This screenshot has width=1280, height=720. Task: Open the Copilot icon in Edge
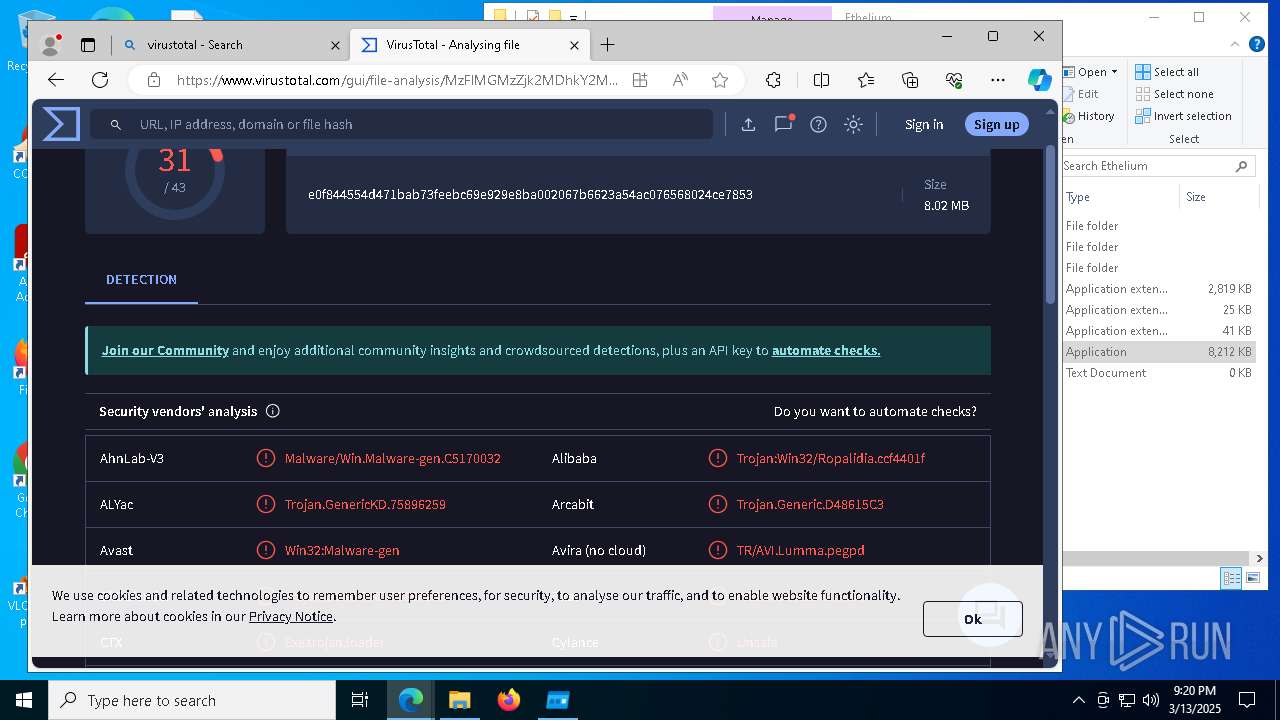pyautogui.click(x=1040, y=80)
